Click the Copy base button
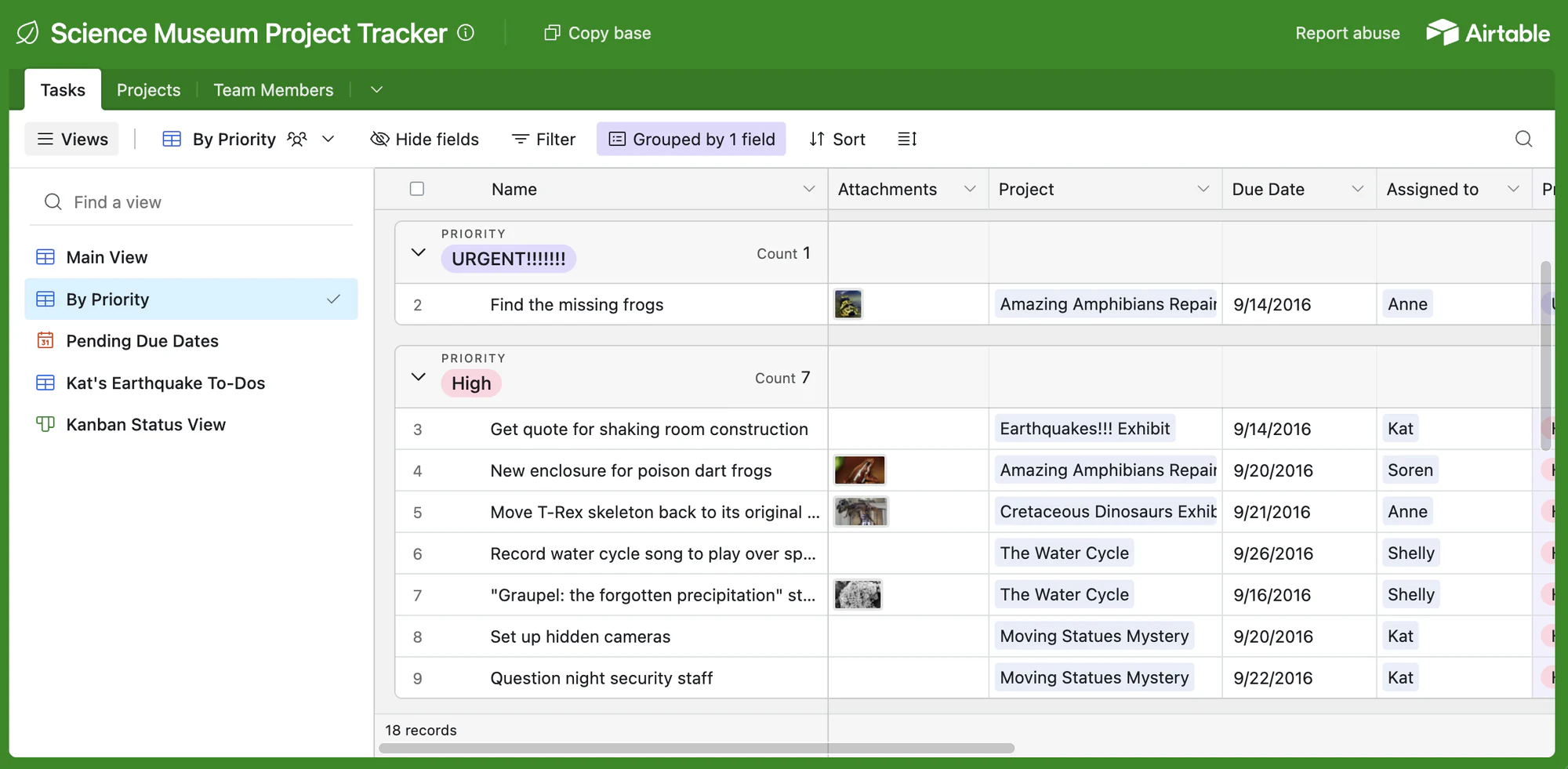This screenshot has height=769, width=1568. 597,33
